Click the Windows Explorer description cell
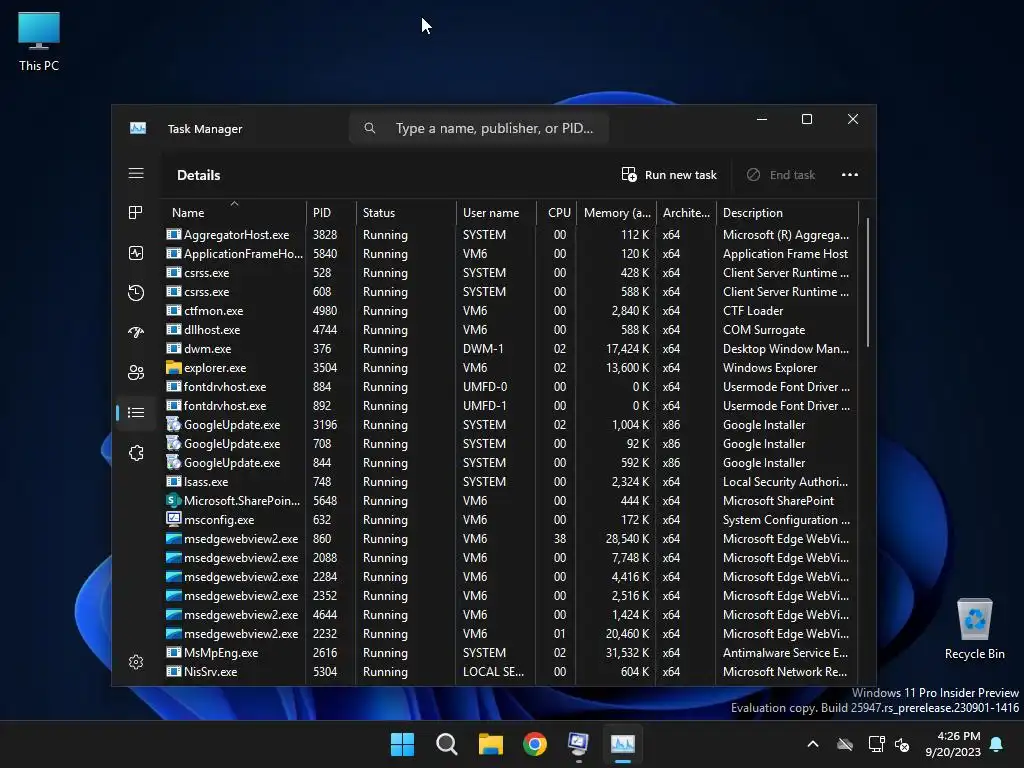 pos(769,368)
